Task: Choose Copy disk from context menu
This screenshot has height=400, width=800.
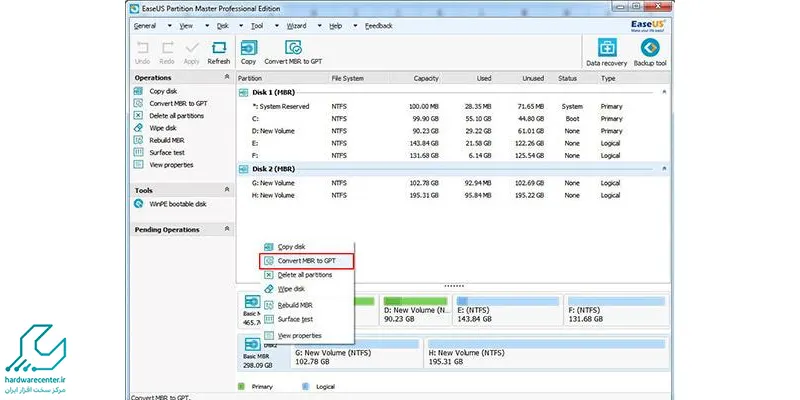Action: 307,247
